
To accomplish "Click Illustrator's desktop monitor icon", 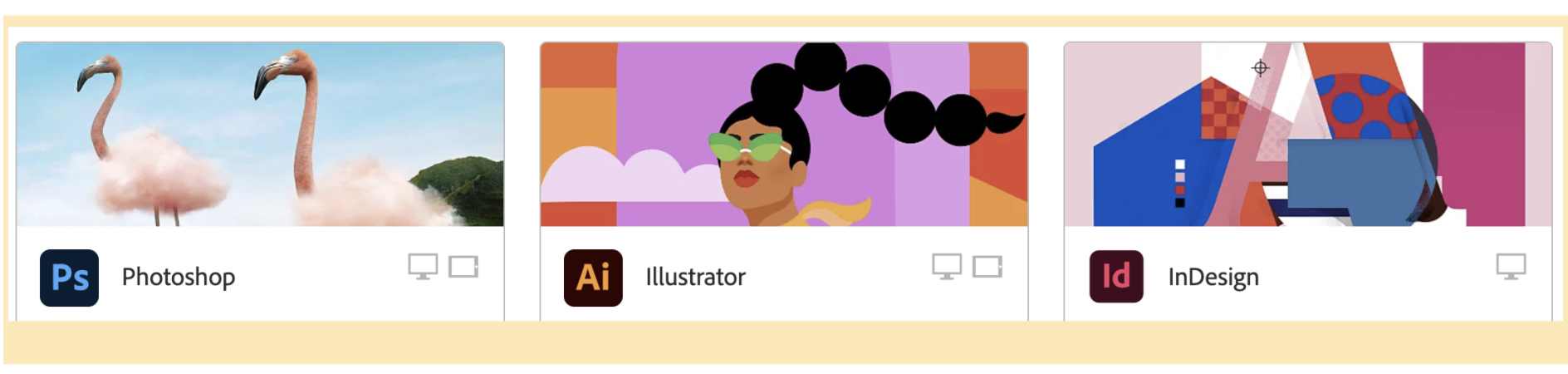I will point(947,267).
